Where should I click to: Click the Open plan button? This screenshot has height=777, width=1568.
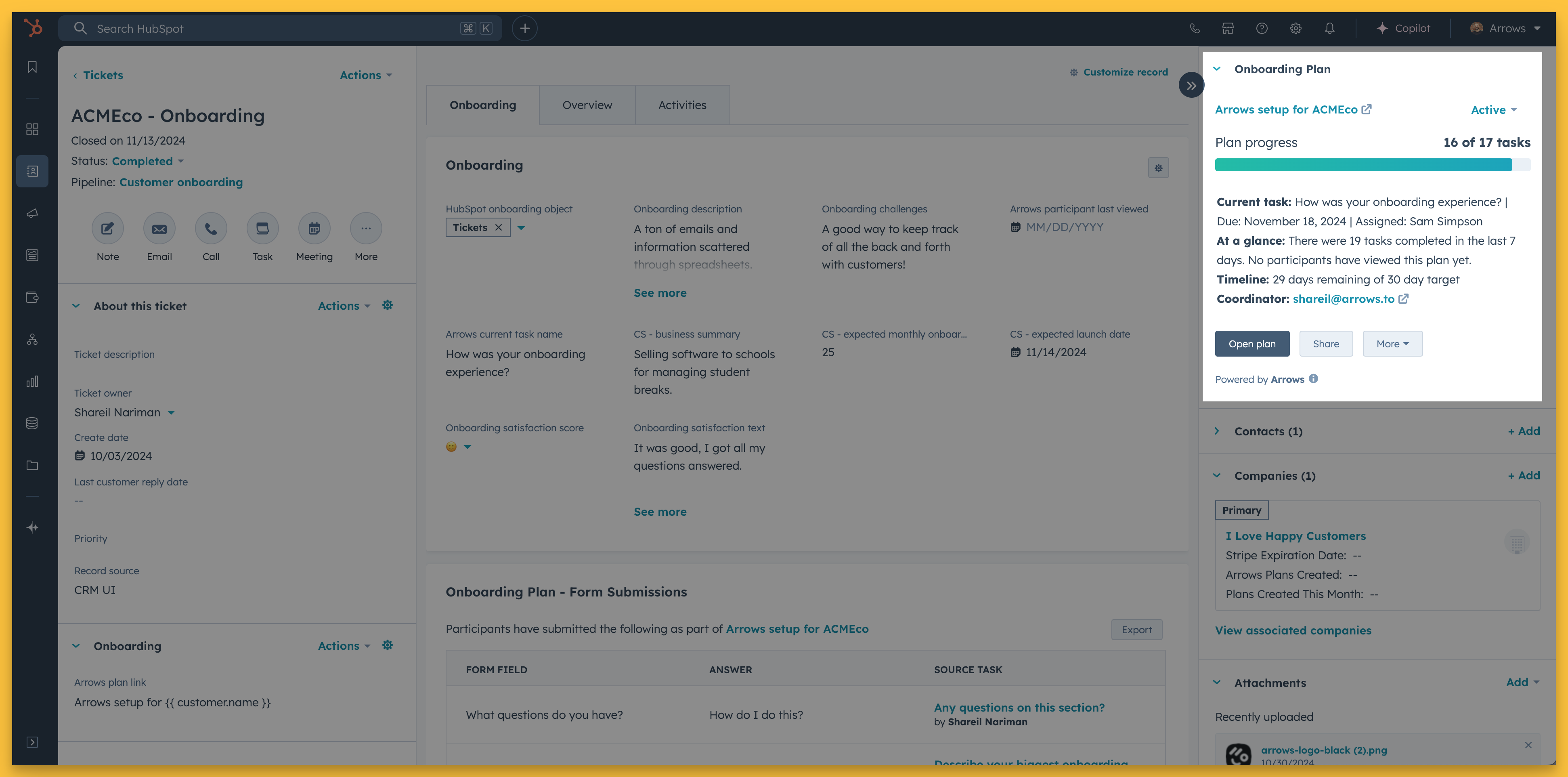tap(1251, 344)
